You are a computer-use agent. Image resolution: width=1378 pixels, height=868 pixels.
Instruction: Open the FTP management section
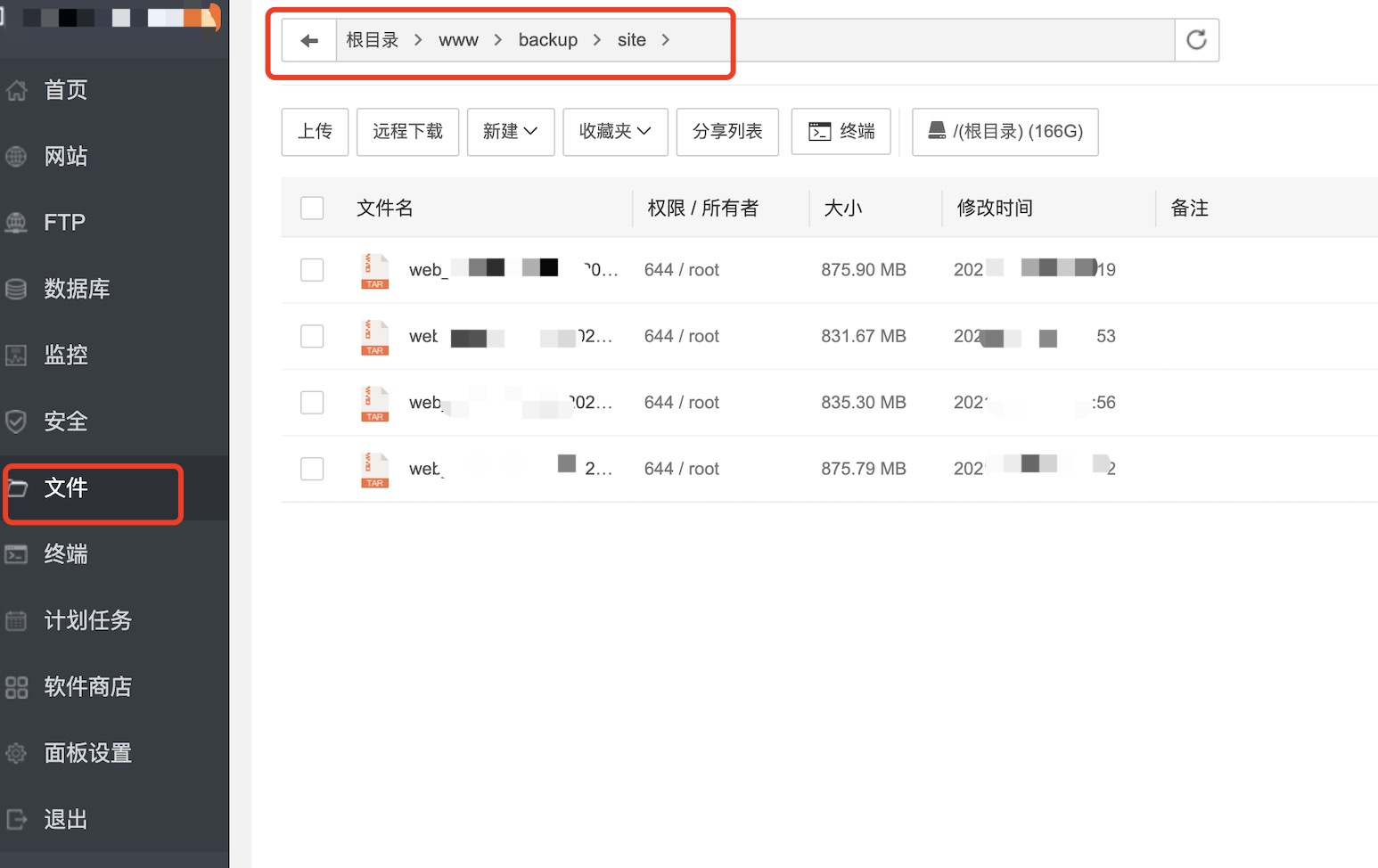coord(64,222)
